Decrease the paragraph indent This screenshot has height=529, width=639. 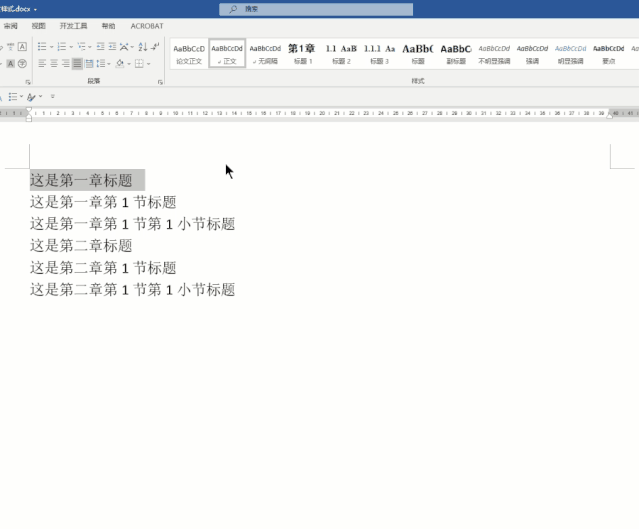pyautogui.click(x=100, y=47)
